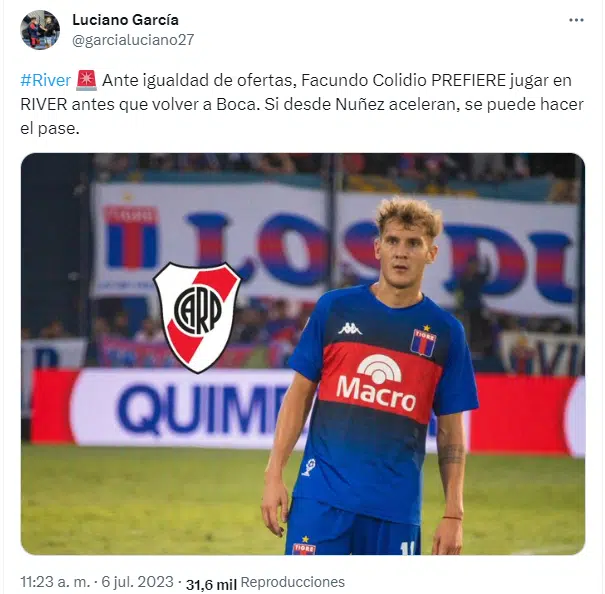Click the Kappa logo on the jersey
The image size is (605, 594).
coord(350,329)
